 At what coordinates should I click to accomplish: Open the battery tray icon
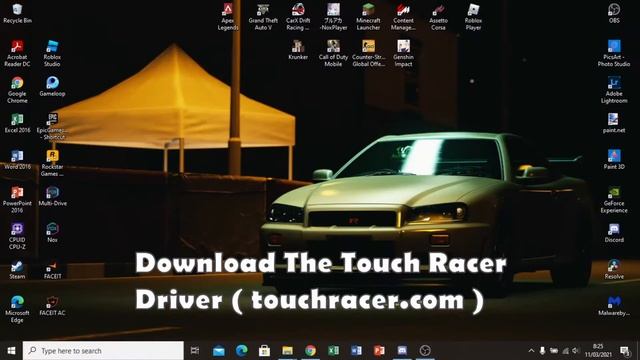click(554, 351)
